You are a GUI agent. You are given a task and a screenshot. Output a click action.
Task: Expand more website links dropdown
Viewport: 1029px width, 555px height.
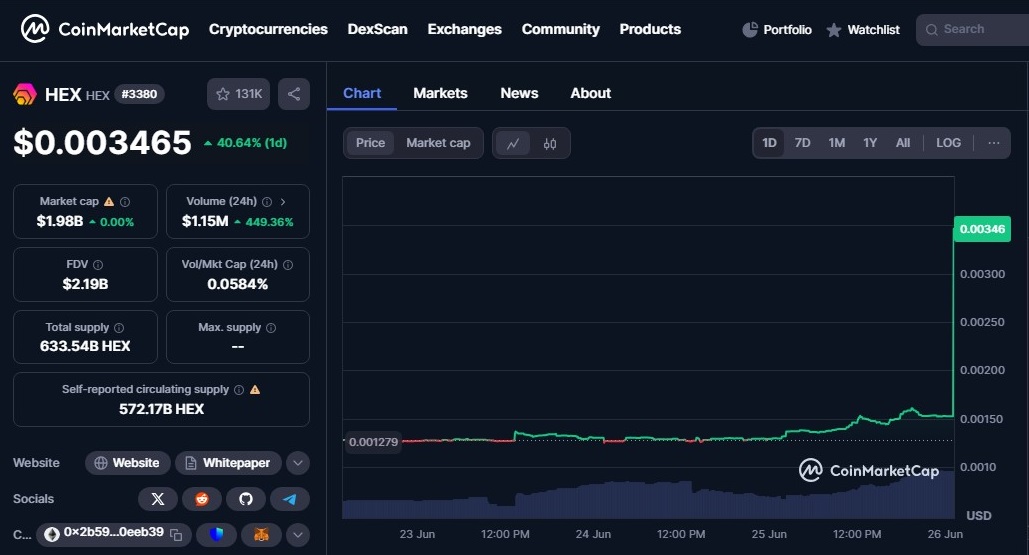297,463
